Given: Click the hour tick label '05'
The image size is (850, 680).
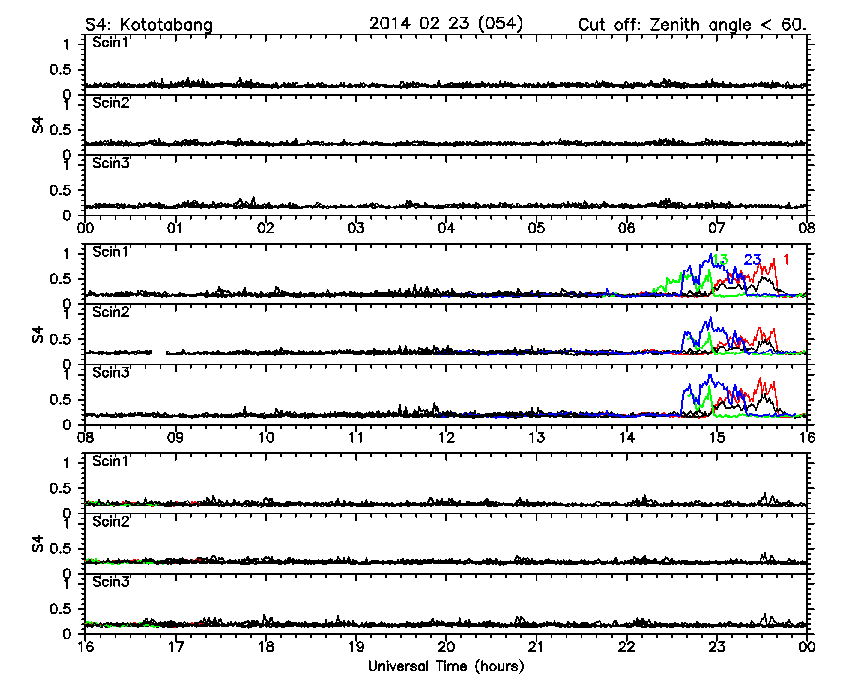Looking at the screenshot, I should click(536, 228).
